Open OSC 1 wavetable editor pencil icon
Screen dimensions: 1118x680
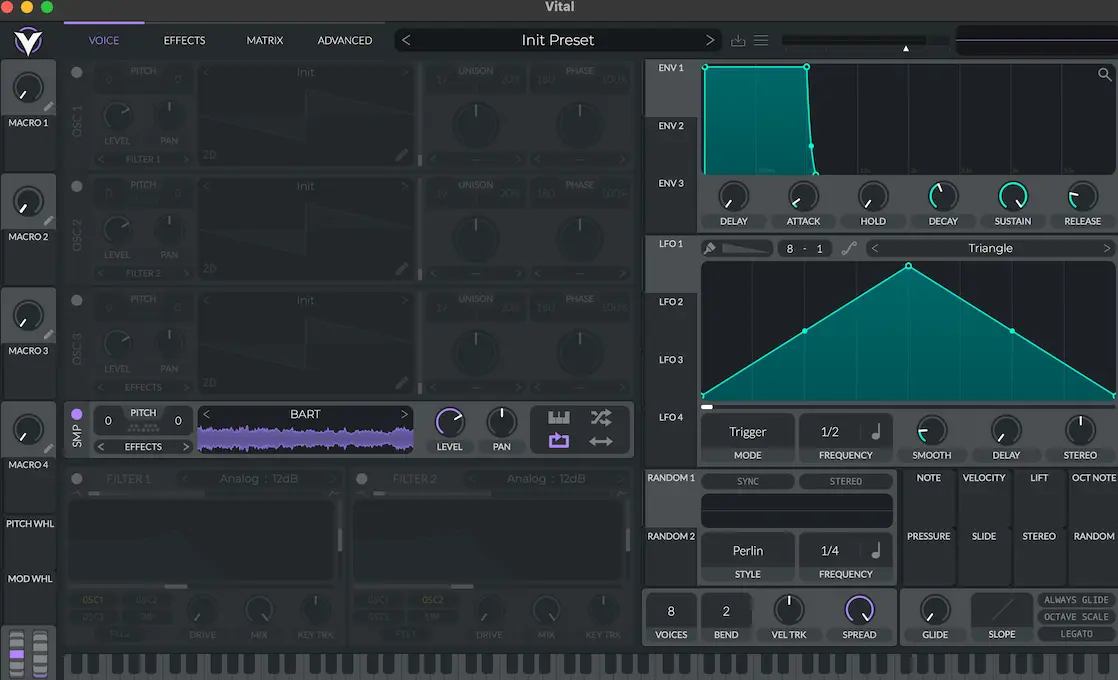[402, 155]
